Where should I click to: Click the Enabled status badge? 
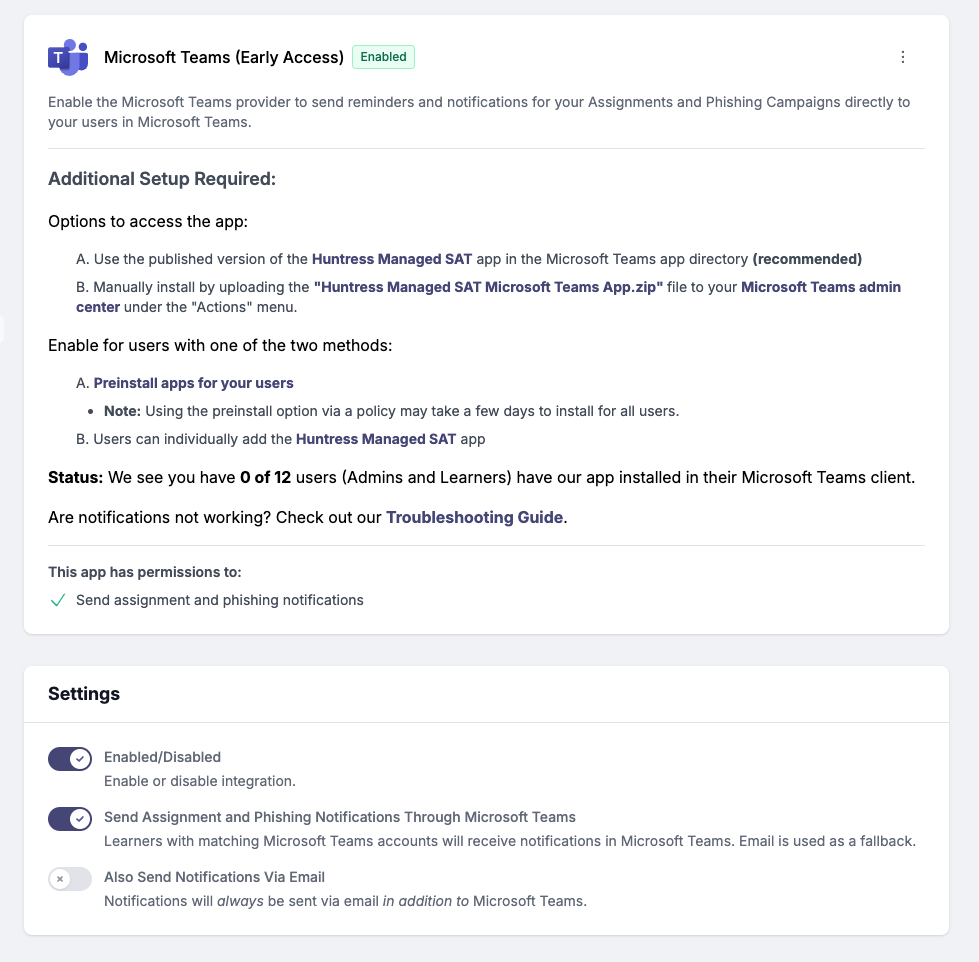click(383, 57)
